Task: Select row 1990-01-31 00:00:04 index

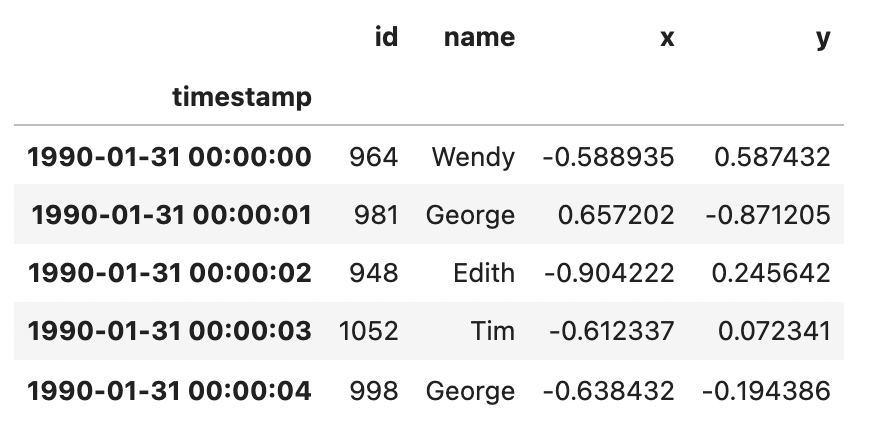Action: (x=169, y=390)
